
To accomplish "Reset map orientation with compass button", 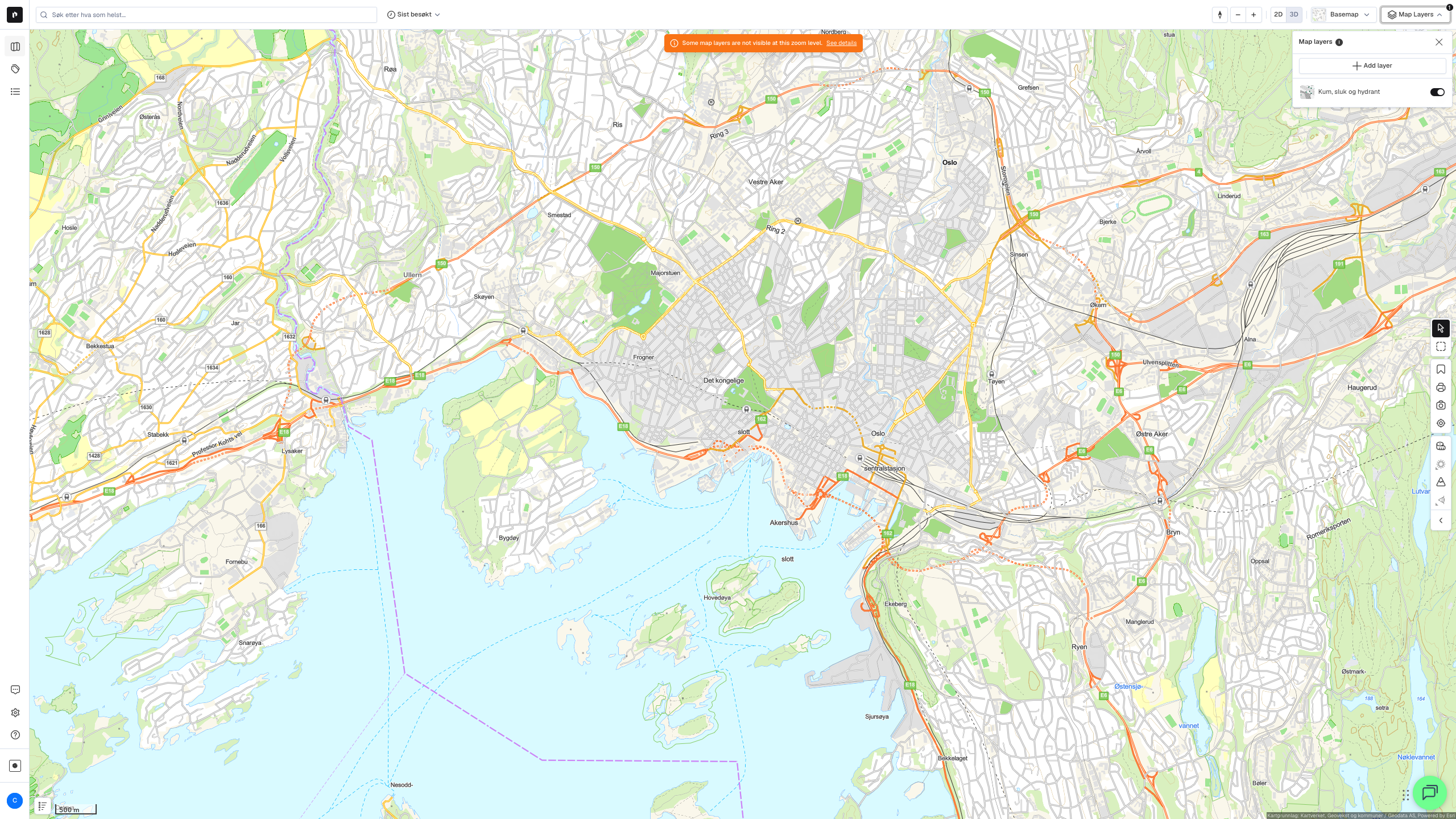I will [x=1220, y=15].
